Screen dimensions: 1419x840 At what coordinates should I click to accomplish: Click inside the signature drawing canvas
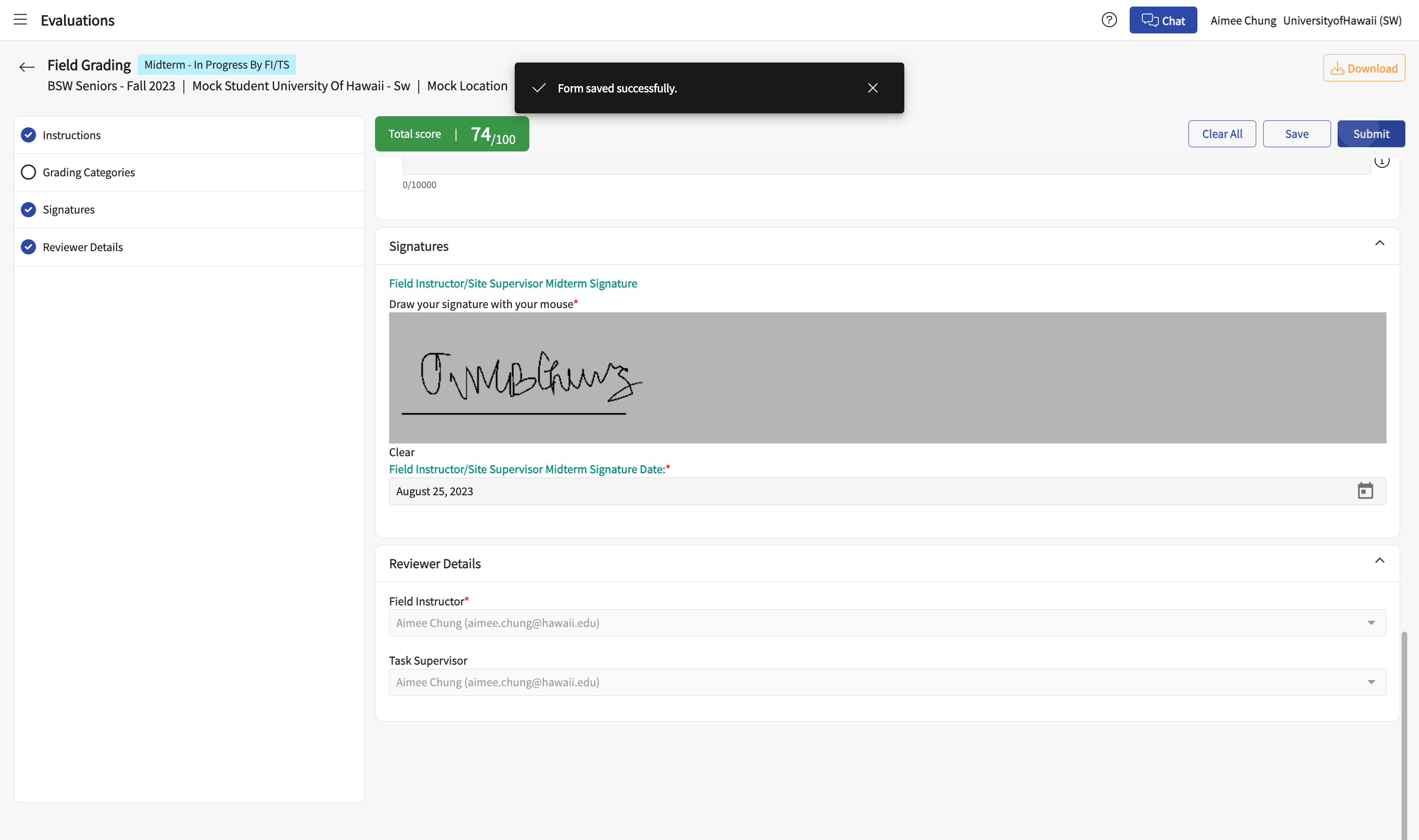887,378
